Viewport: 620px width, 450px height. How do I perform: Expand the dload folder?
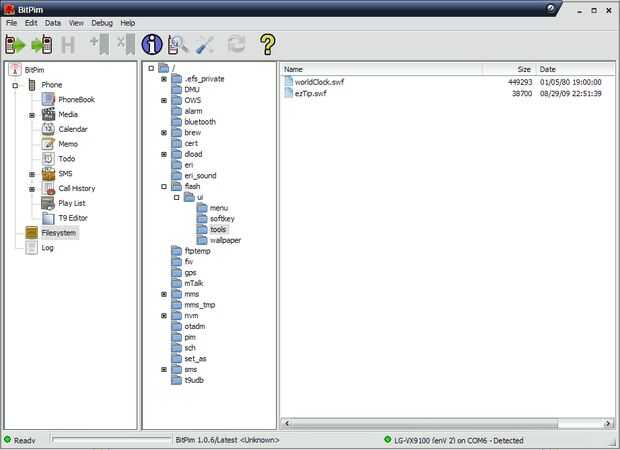tap(164, 154)
